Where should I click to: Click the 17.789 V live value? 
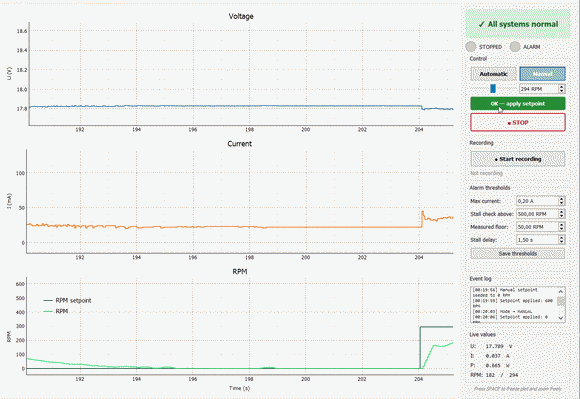[x=499, y=346]
